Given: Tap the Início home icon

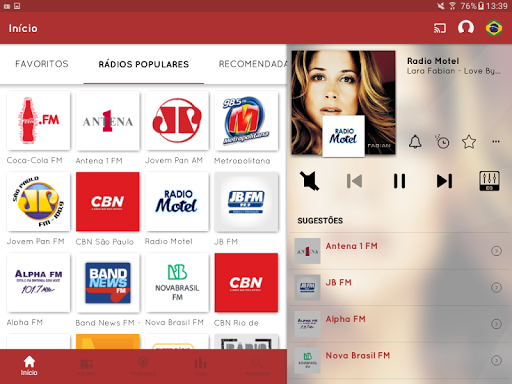Looking at the screenshot, I should (x=29, y=366).
